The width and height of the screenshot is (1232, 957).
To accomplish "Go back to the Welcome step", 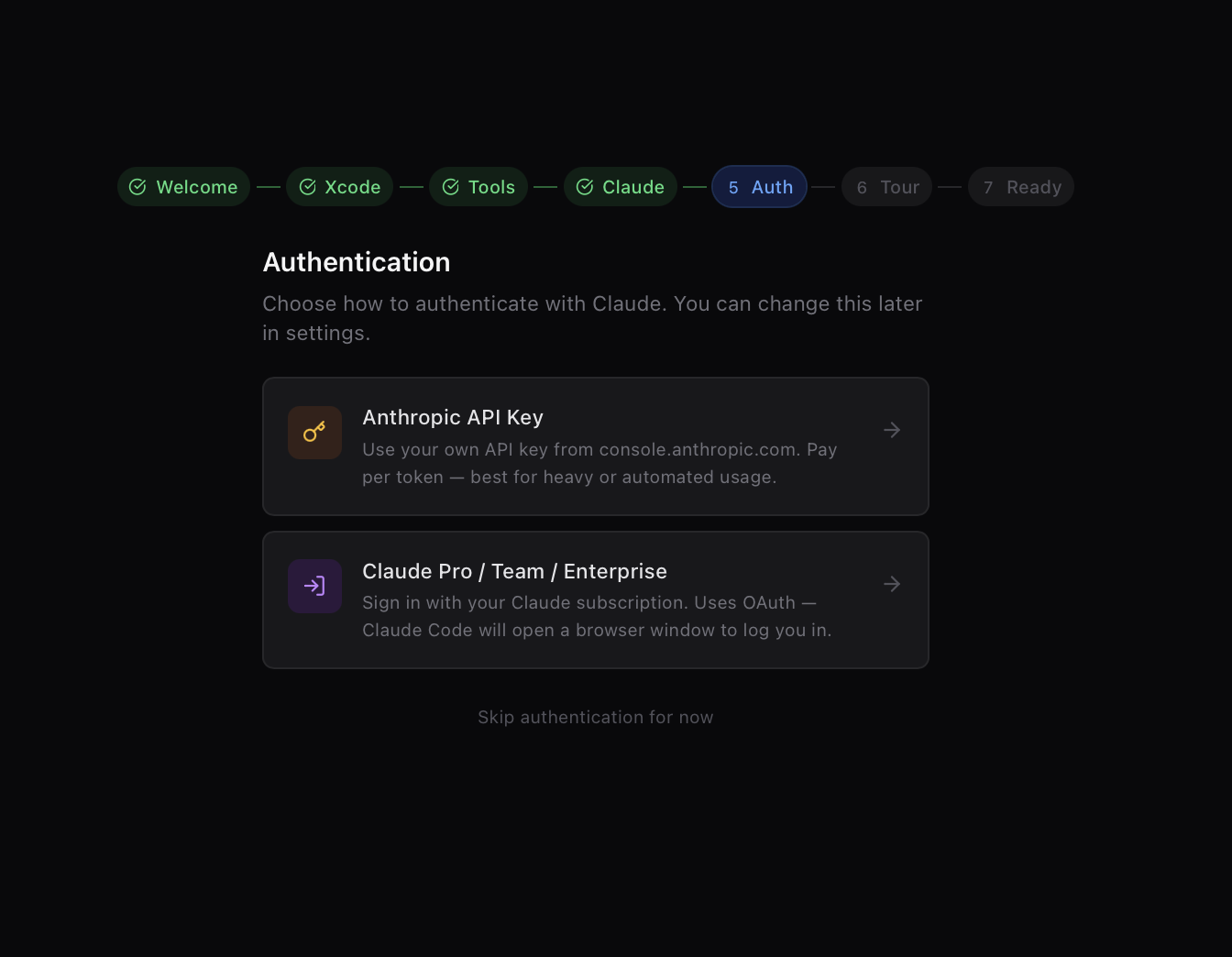I will (x=183, y=186).
